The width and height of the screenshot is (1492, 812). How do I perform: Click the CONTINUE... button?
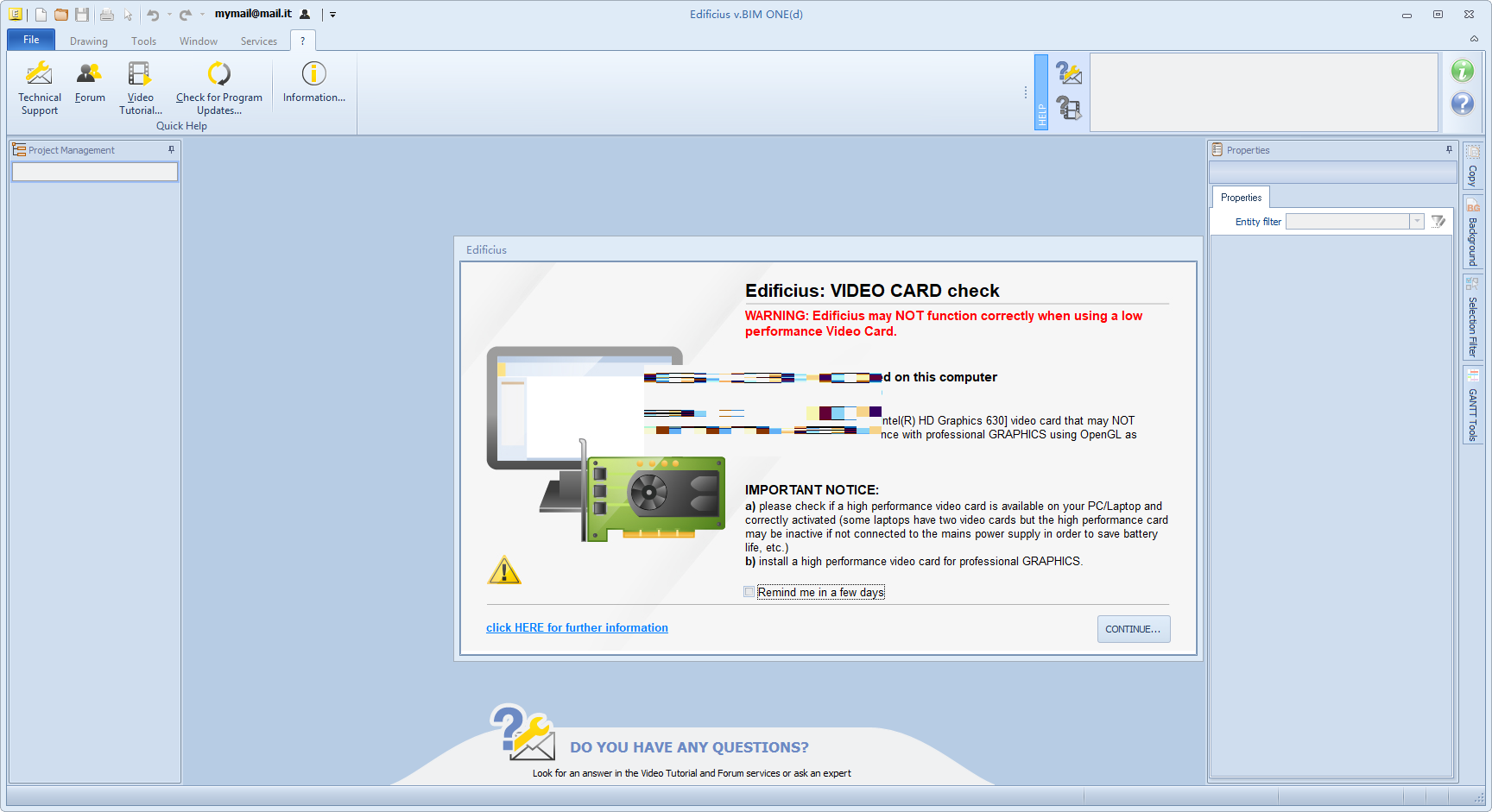[1134, 629]
